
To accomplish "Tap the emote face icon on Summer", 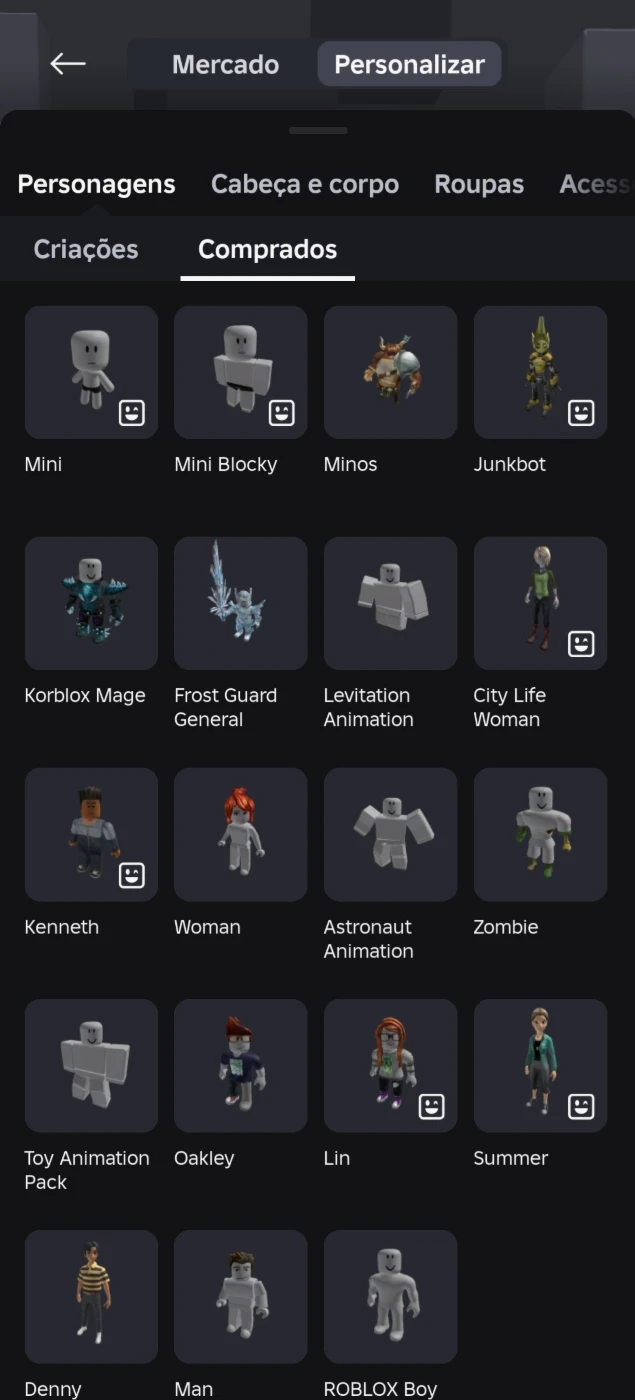I will click(x=581, y=1107).
